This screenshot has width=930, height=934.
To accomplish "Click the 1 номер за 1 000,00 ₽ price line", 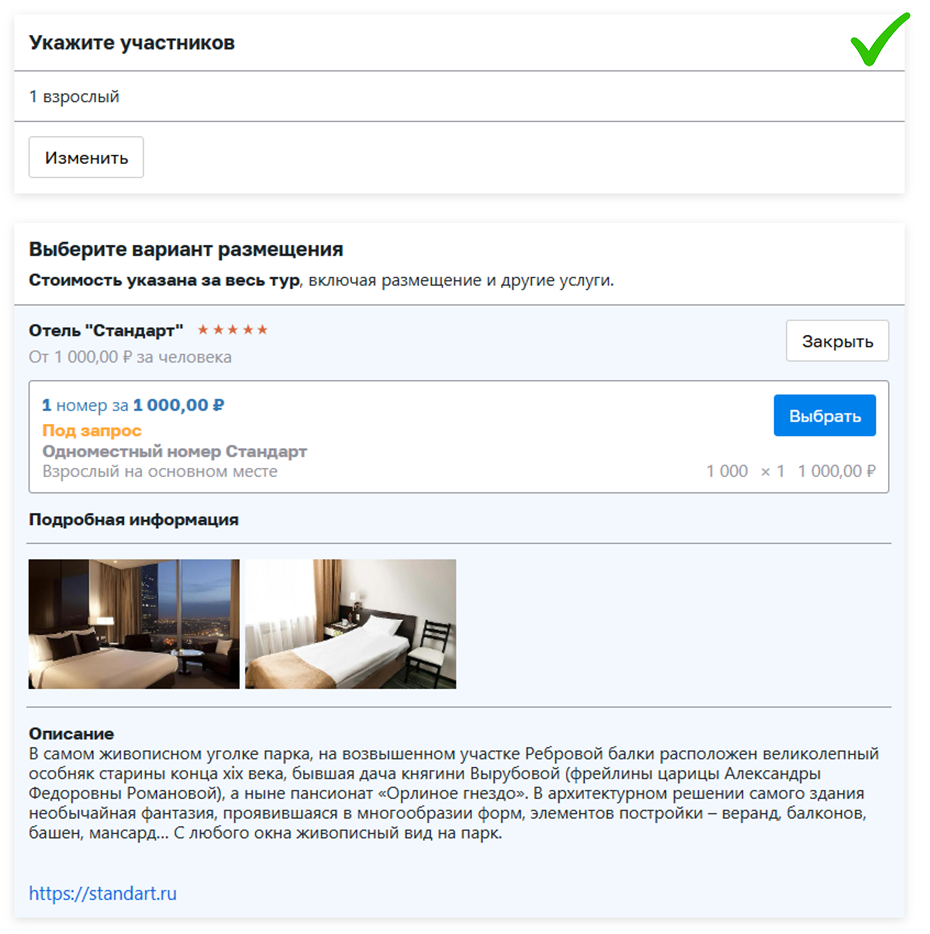I will 133,405.
